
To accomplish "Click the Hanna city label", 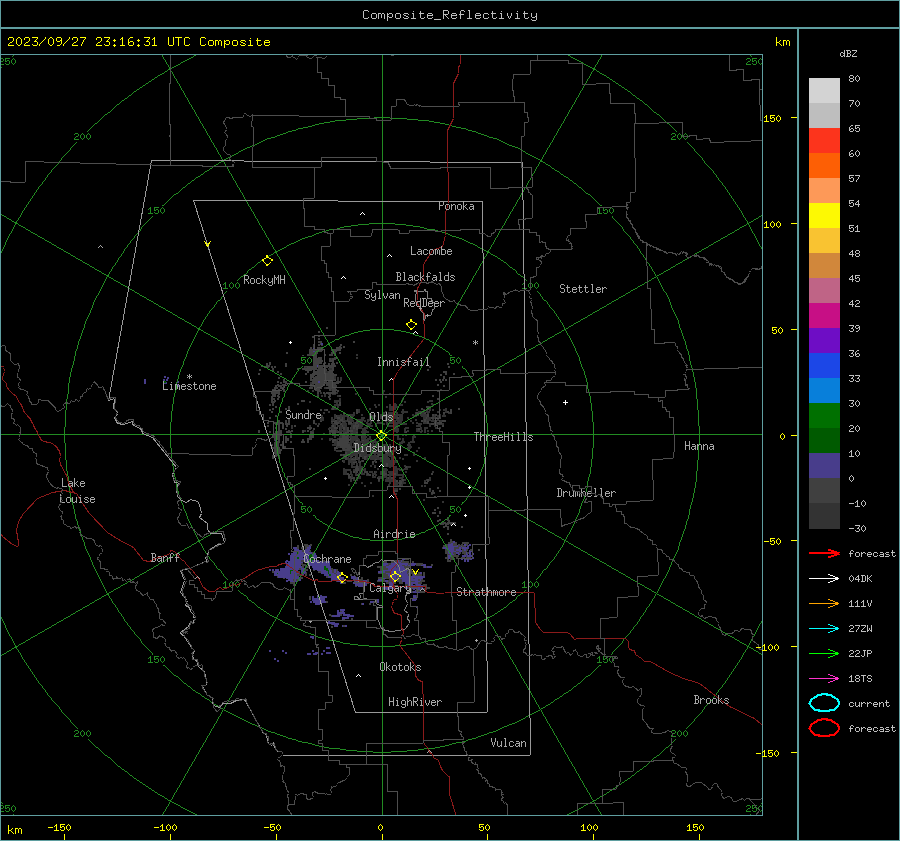I will pos(699,446).
